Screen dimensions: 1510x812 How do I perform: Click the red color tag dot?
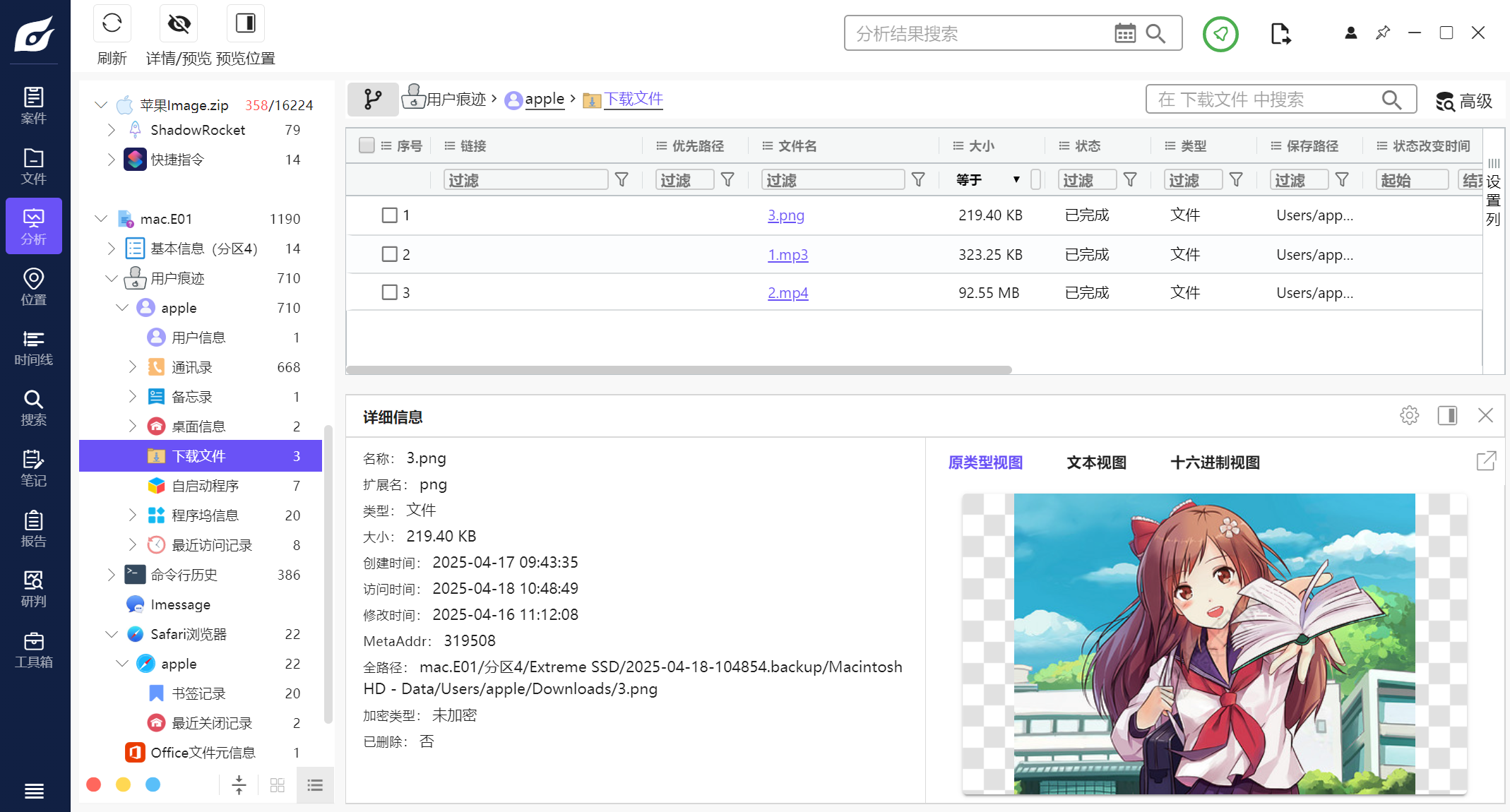click(x=93, y=784)
